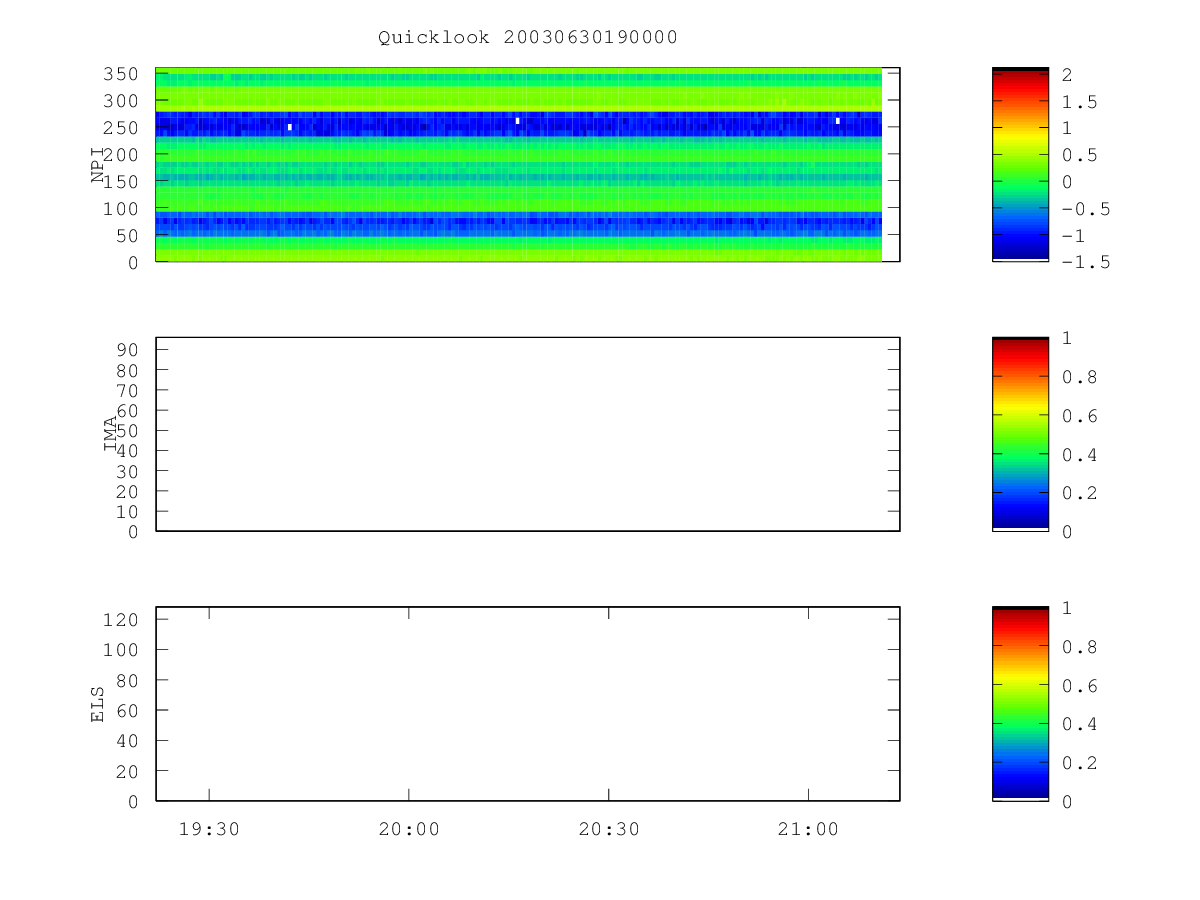
Task: Click the Quicklook 20030630190000 title
Action: click(x=528, y=38)
